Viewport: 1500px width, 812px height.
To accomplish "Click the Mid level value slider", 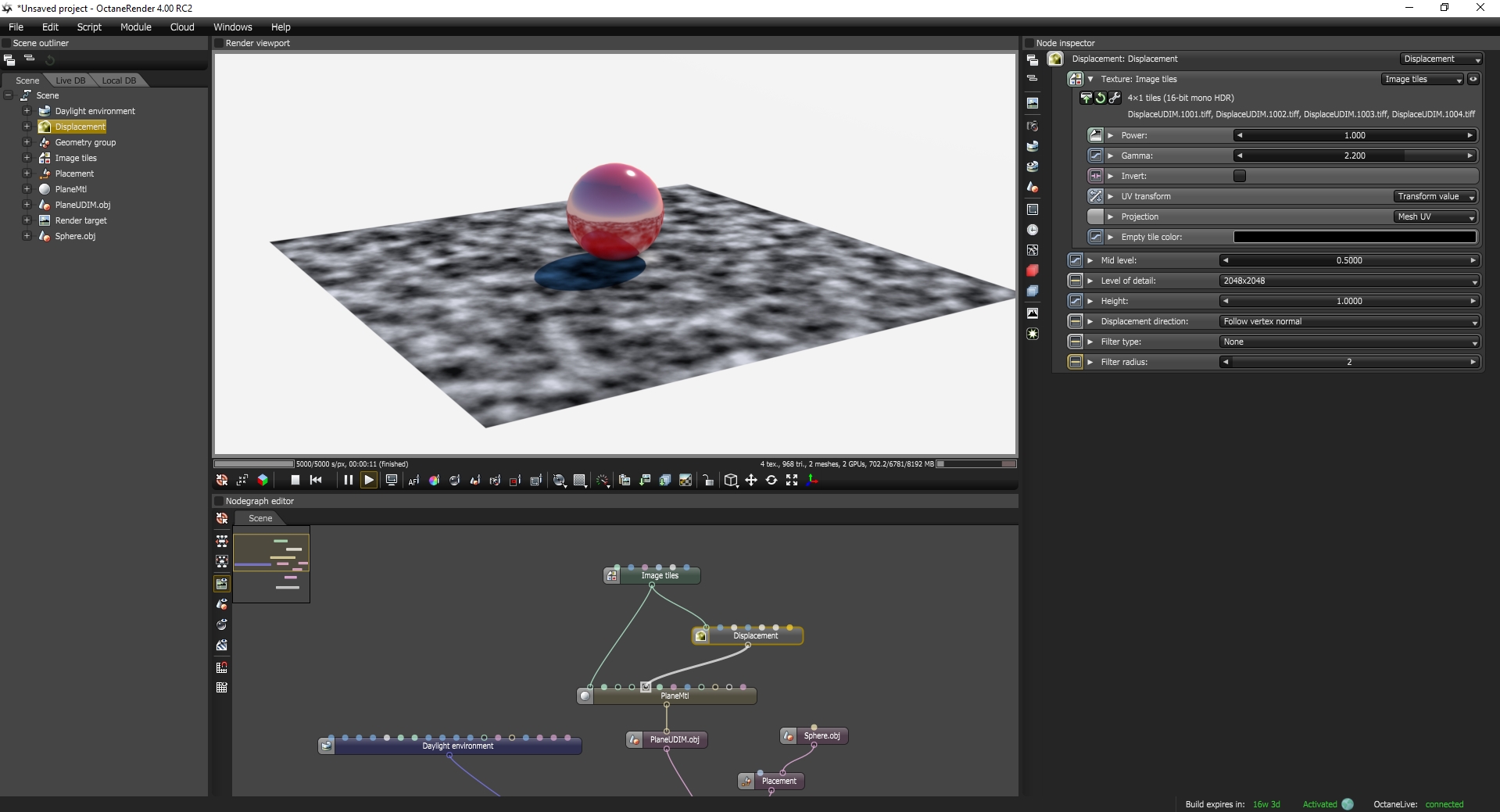I will pyautogui.click(x=1349, y=260).
